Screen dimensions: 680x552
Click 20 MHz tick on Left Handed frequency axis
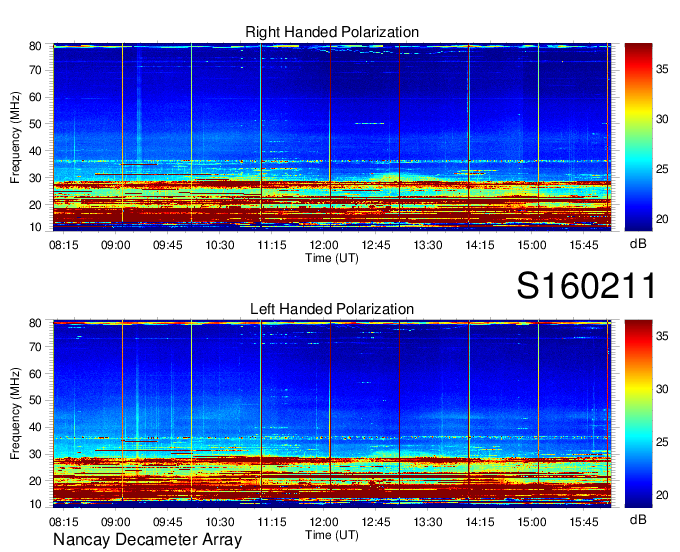[35, 481]
